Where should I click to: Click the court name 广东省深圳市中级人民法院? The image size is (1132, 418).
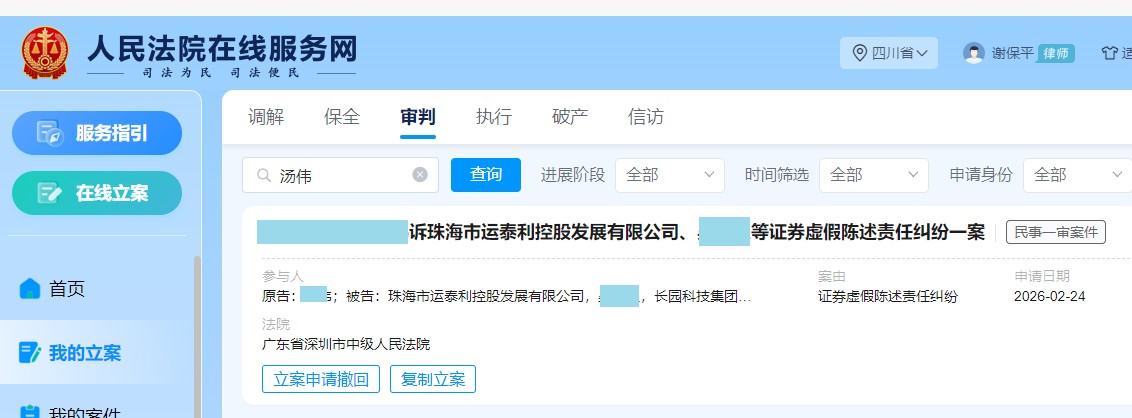pyautogui.click(x=346, y=344)
